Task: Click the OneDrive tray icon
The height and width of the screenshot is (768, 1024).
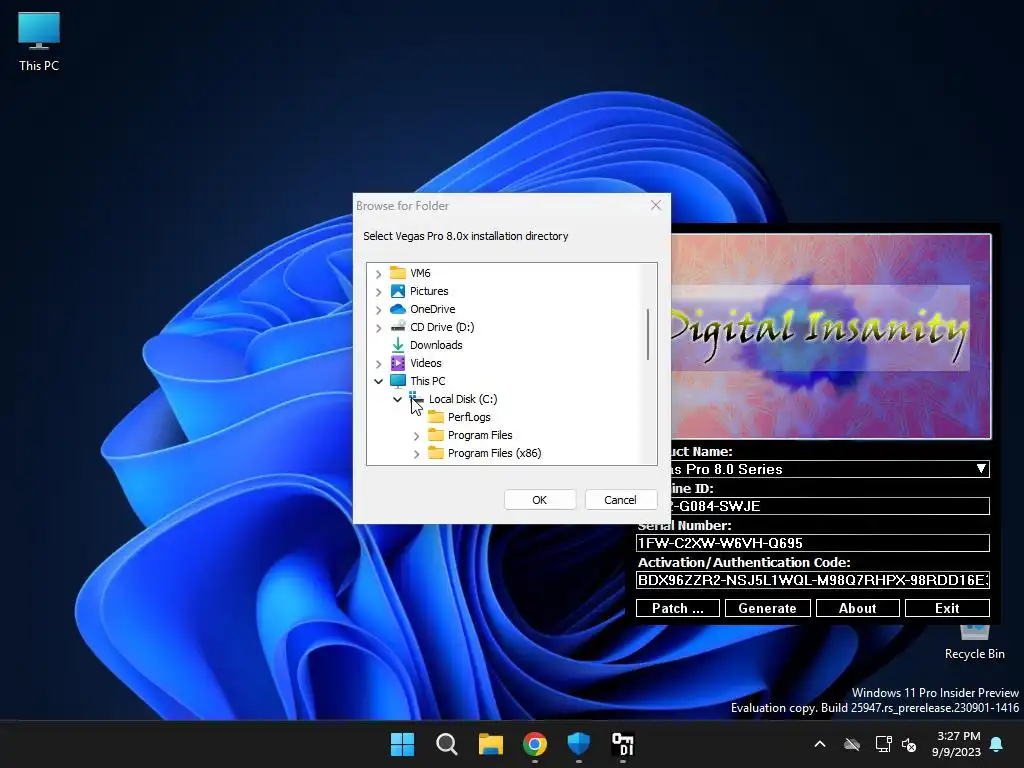Action: 852,744
